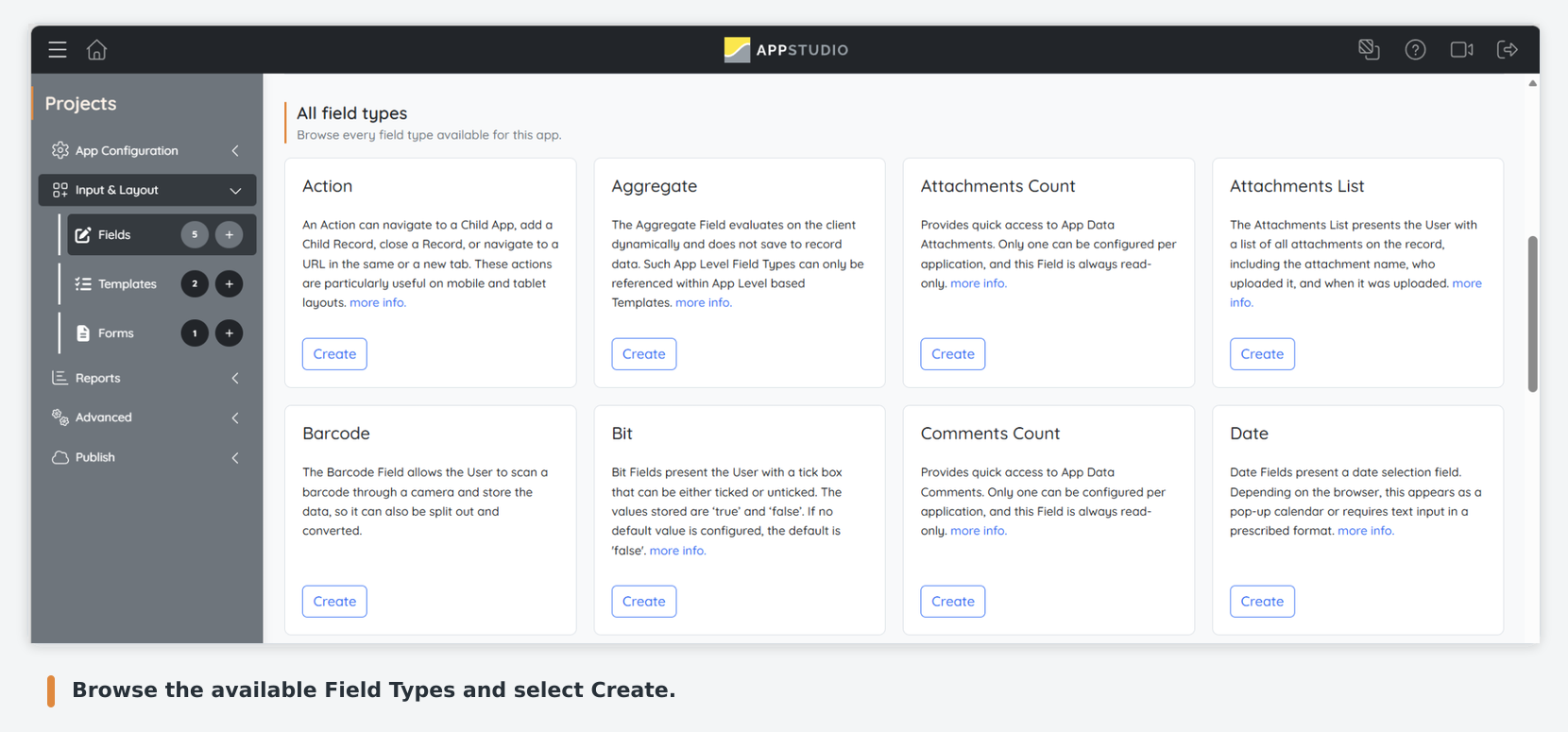Click the scrollbar up arrow
Screen dimensions: 1568x732
(x=1532, y=83)
